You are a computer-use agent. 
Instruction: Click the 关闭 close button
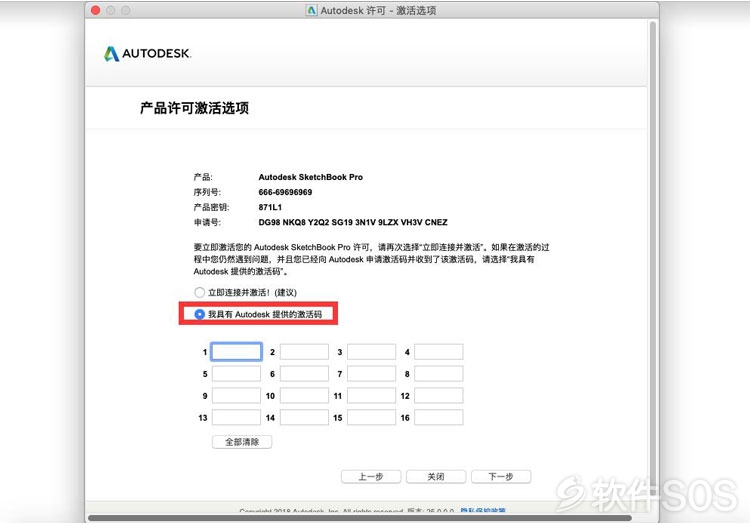coord(436,477)
